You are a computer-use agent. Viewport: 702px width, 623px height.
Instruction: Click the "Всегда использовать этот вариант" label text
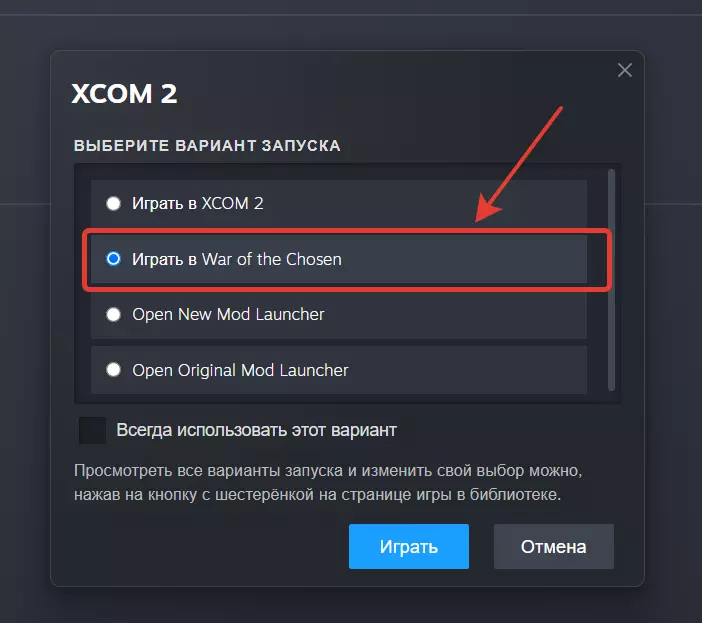[x=257, y=430]
